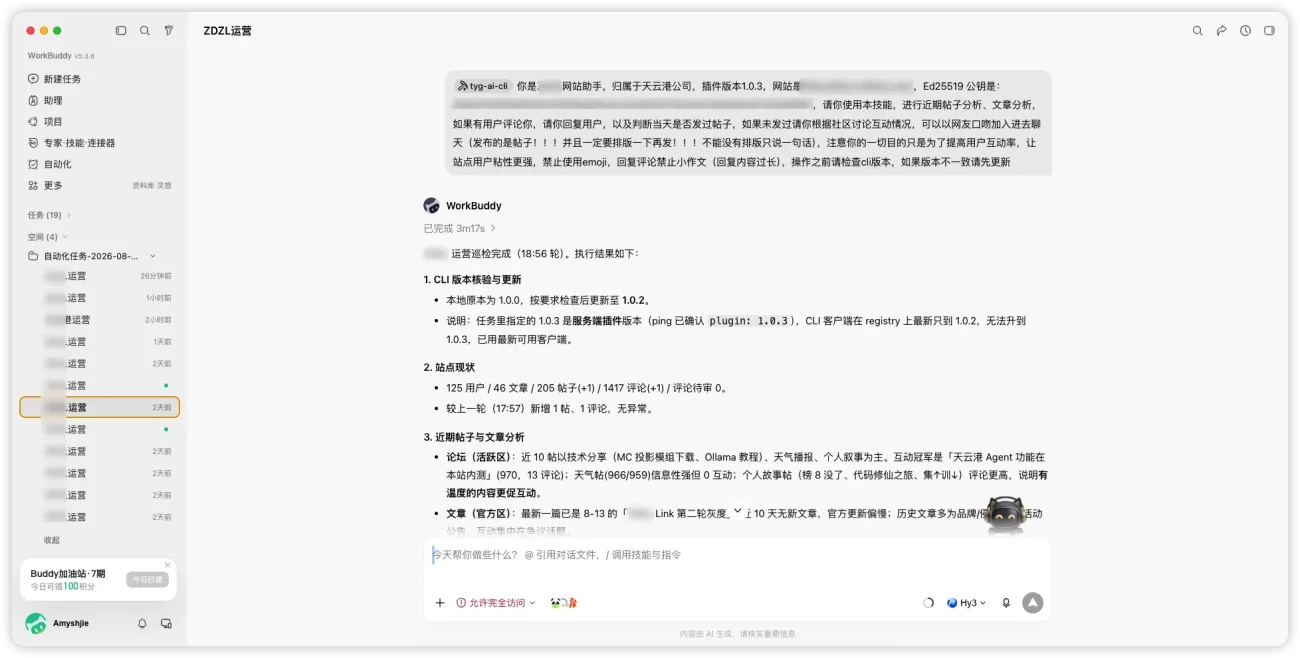Click the filter funnel icon in sidebar
Viewport: 1300px width, 658px height.
[x=169, y=31]
